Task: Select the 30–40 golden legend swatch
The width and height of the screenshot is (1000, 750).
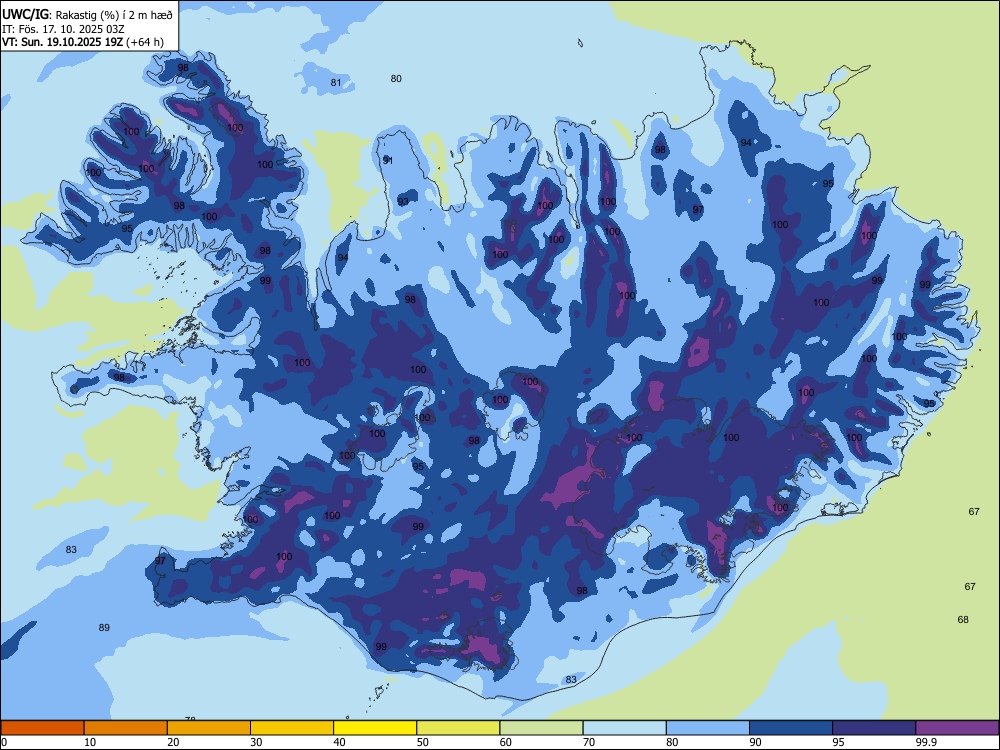Action: (292, 728)
